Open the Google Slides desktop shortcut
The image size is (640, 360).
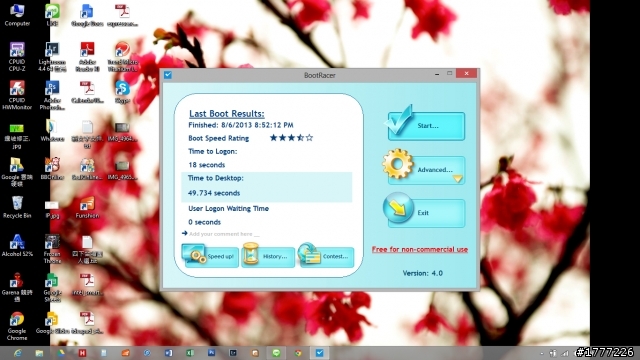tap(52, 323)
